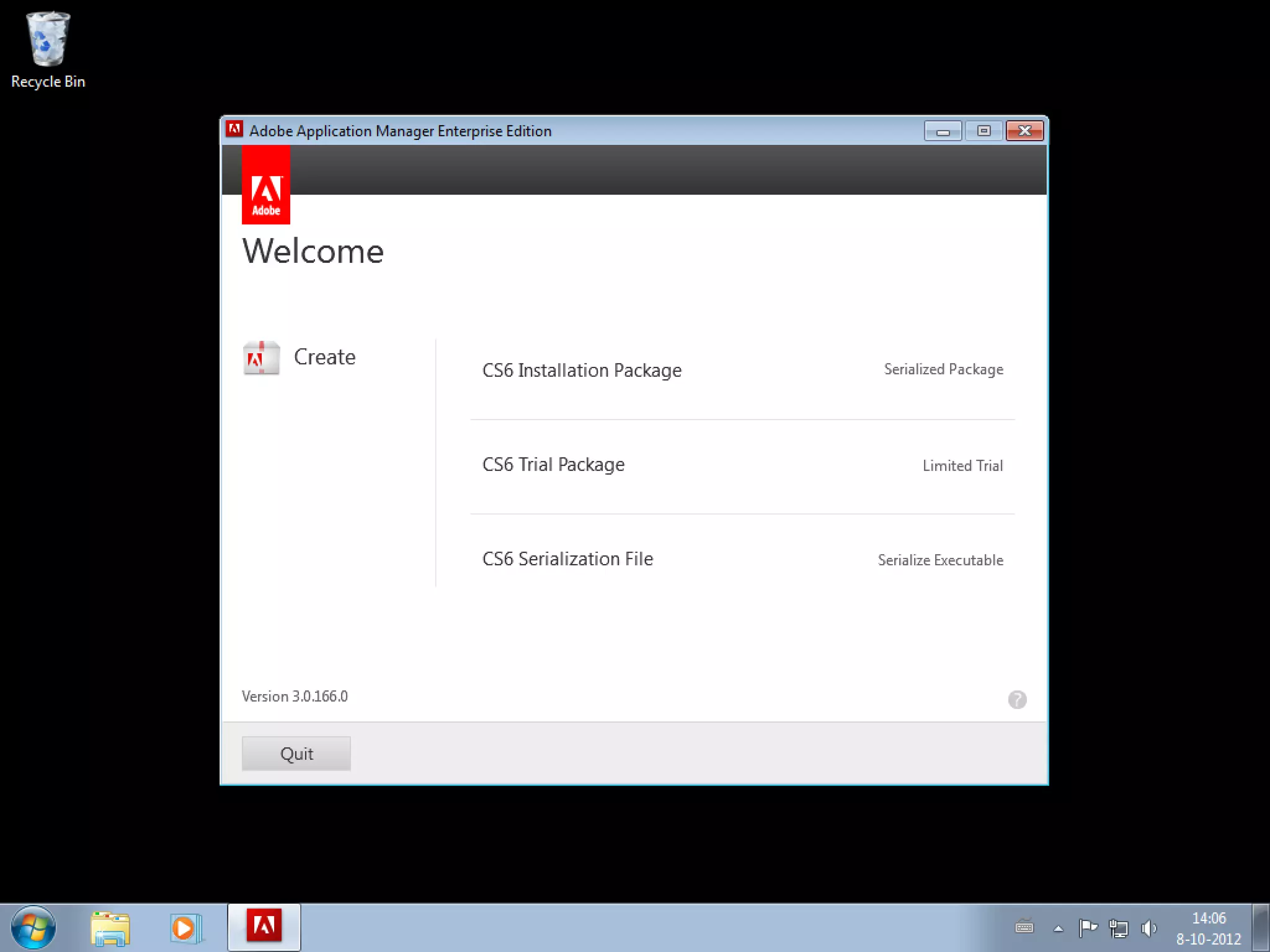Click the Serialize Executable label

(940, 560)
